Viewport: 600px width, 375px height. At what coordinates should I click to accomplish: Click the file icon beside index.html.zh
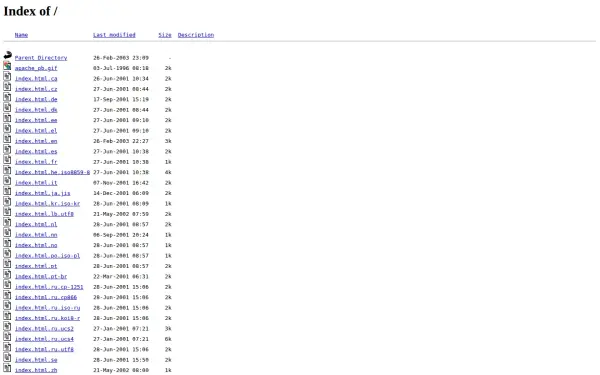[x=7, y=368]
